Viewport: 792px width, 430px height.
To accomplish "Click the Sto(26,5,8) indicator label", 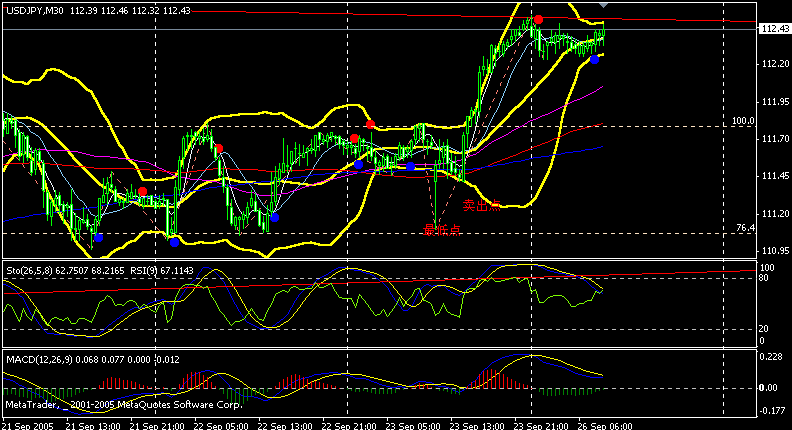I will 30,271.
